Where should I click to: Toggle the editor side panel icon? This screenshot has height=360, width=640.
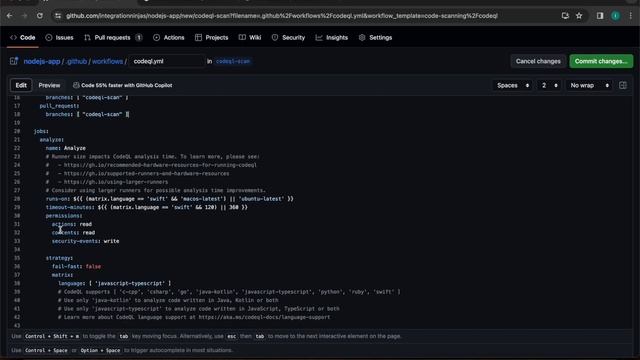click(623, 85)
